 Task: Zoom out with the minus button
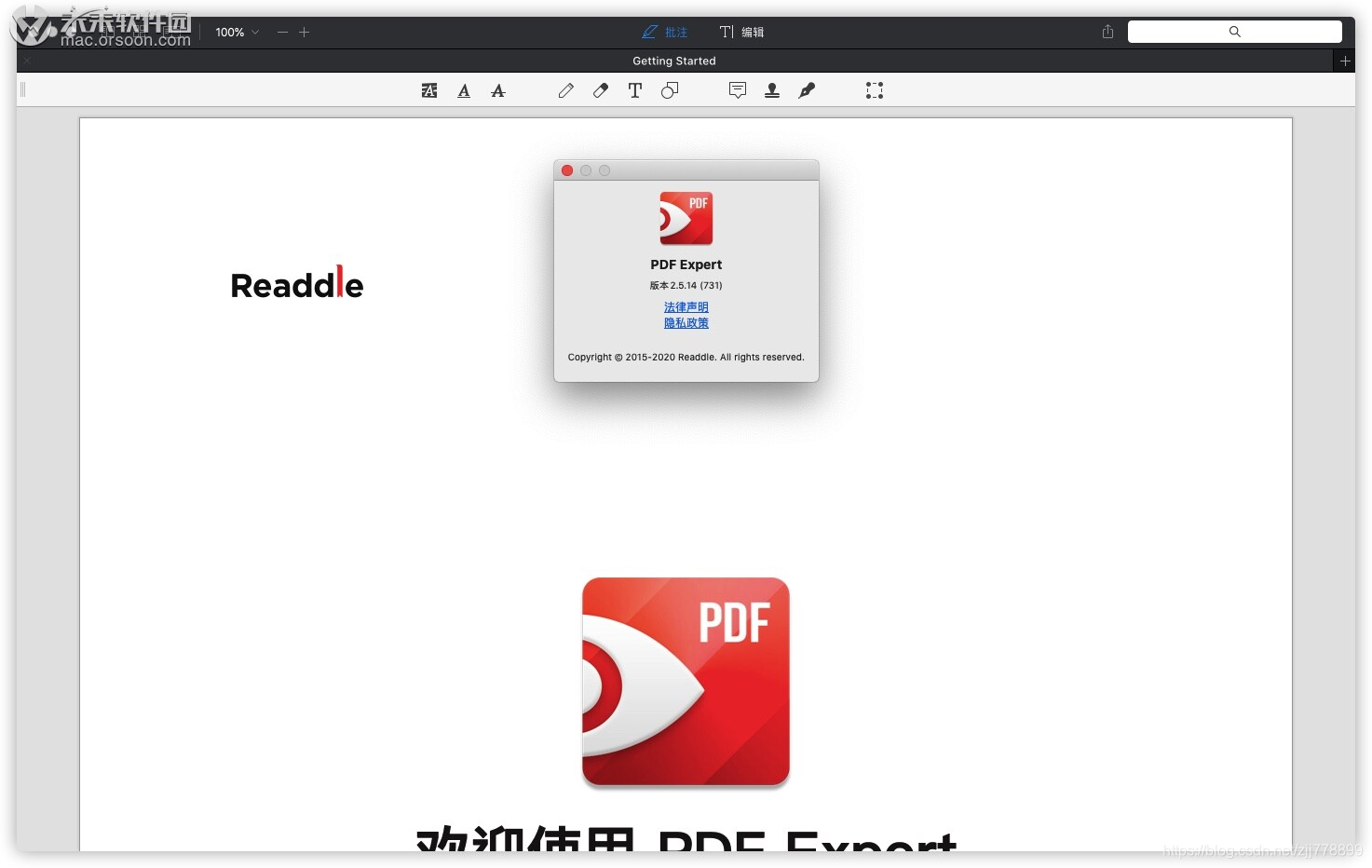coord(282,32)
